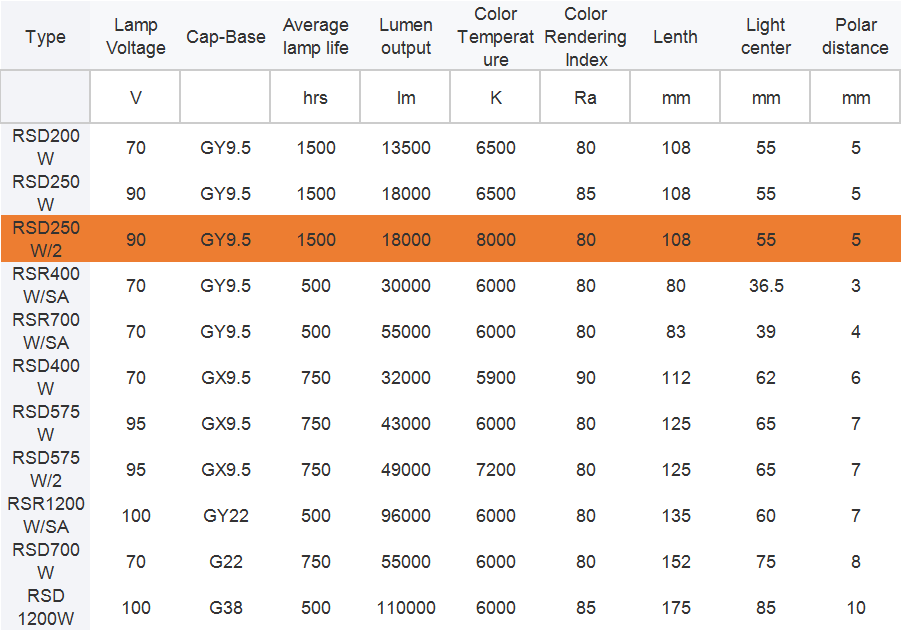Select the RSD200 W type cell
Image resolution: width=901 pixels, height=630 pixels.
tap(45, 147)
